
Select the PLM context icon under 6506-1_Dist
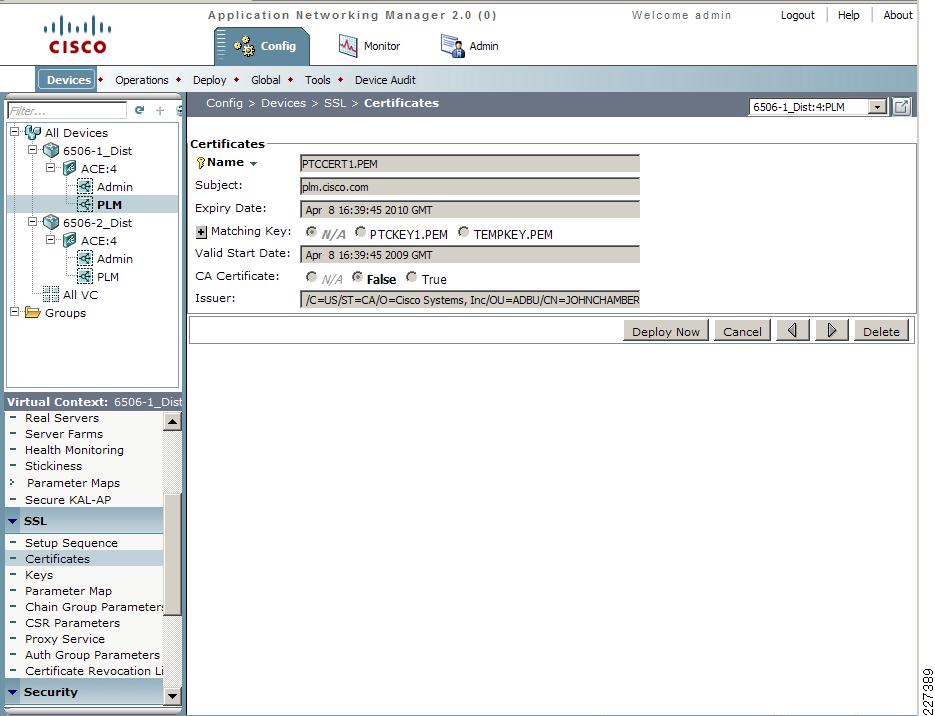click(85, 204)
